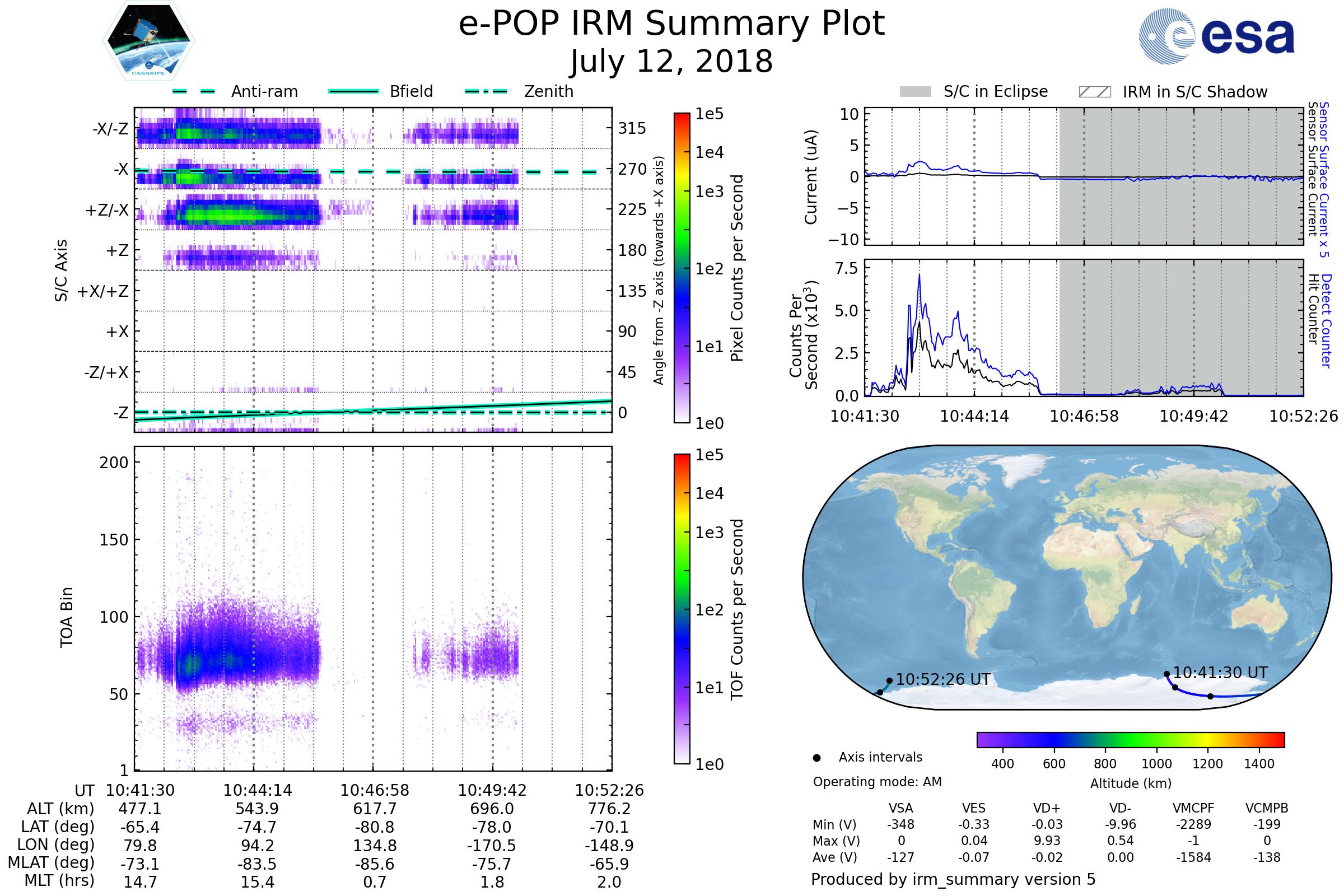Click the hatched IRM in S/C Shadow patch

pyautogui.click(x=1094, y=92)
